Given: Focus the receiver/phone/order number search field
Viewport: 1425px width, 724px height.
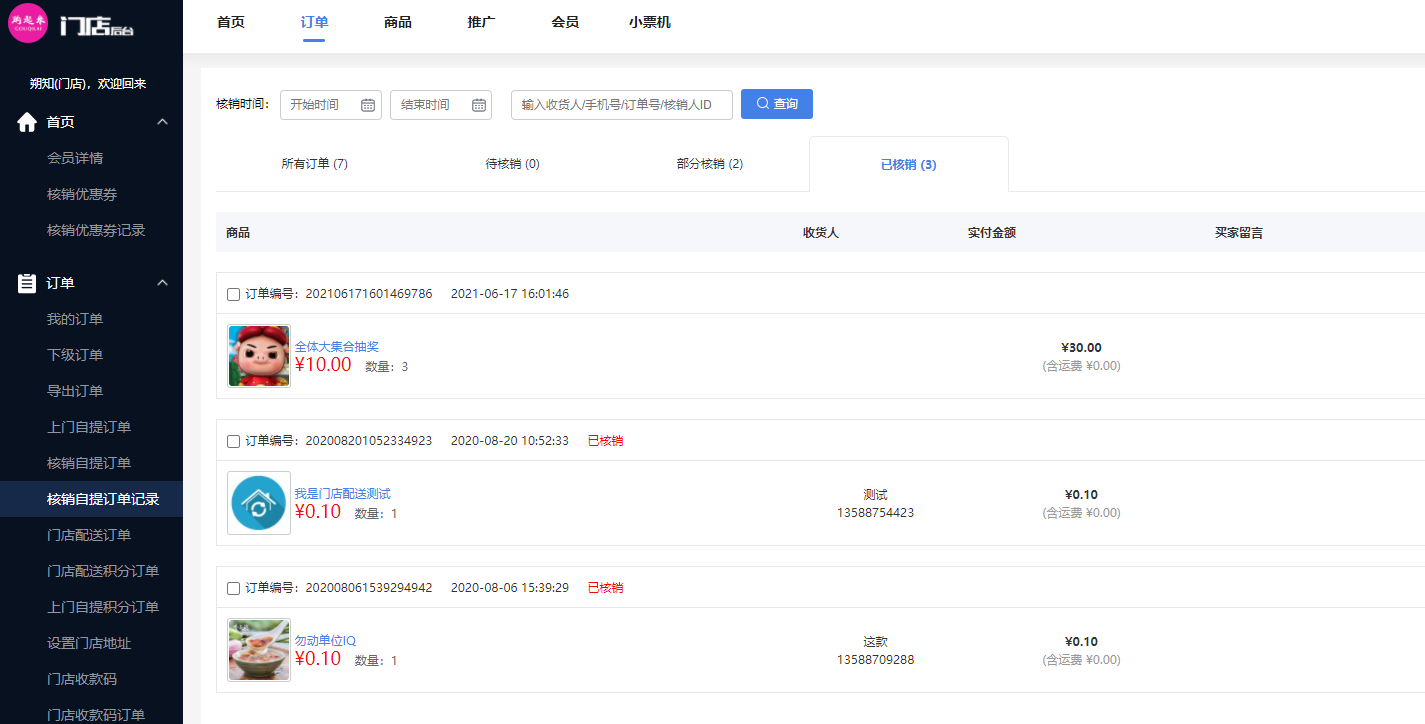Looking at the screenshot, I should [621, 105].
